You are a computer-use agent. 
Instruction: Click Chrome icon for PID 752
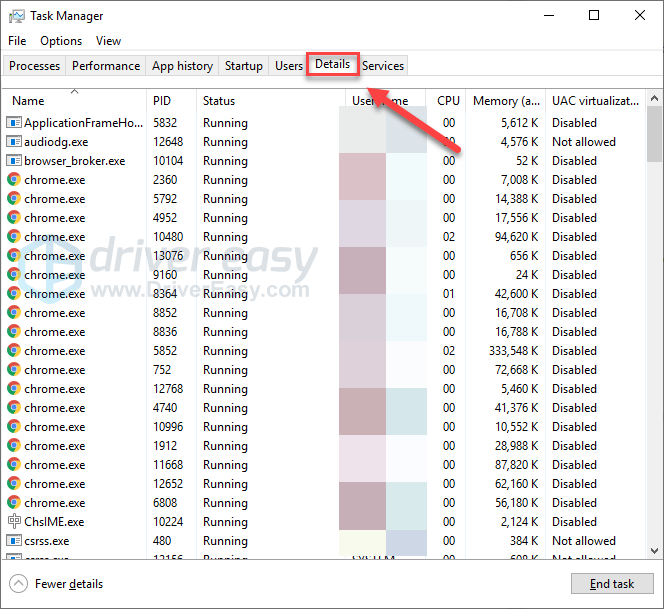[14, 370]
